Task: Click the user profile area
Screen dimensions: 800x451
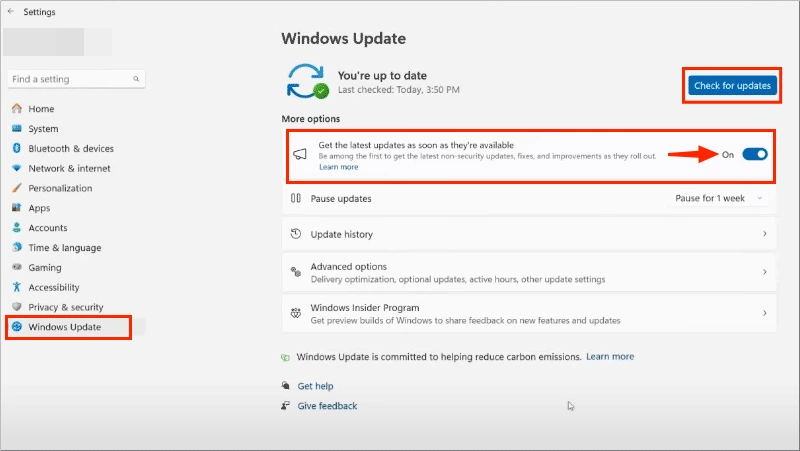Action: coord(57,42)
